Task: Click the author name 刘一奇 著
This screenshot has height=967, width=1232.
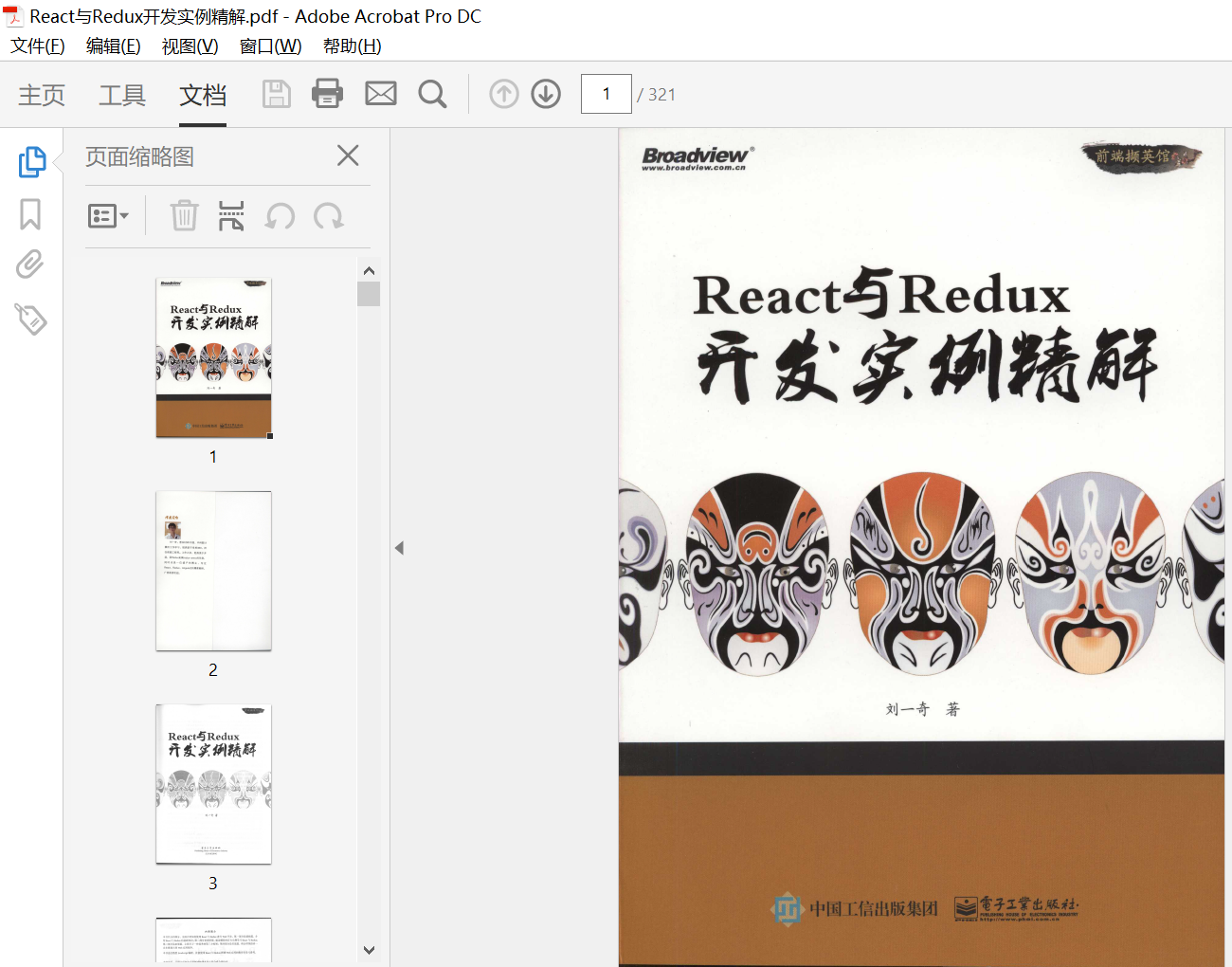Action: (922, 709)
